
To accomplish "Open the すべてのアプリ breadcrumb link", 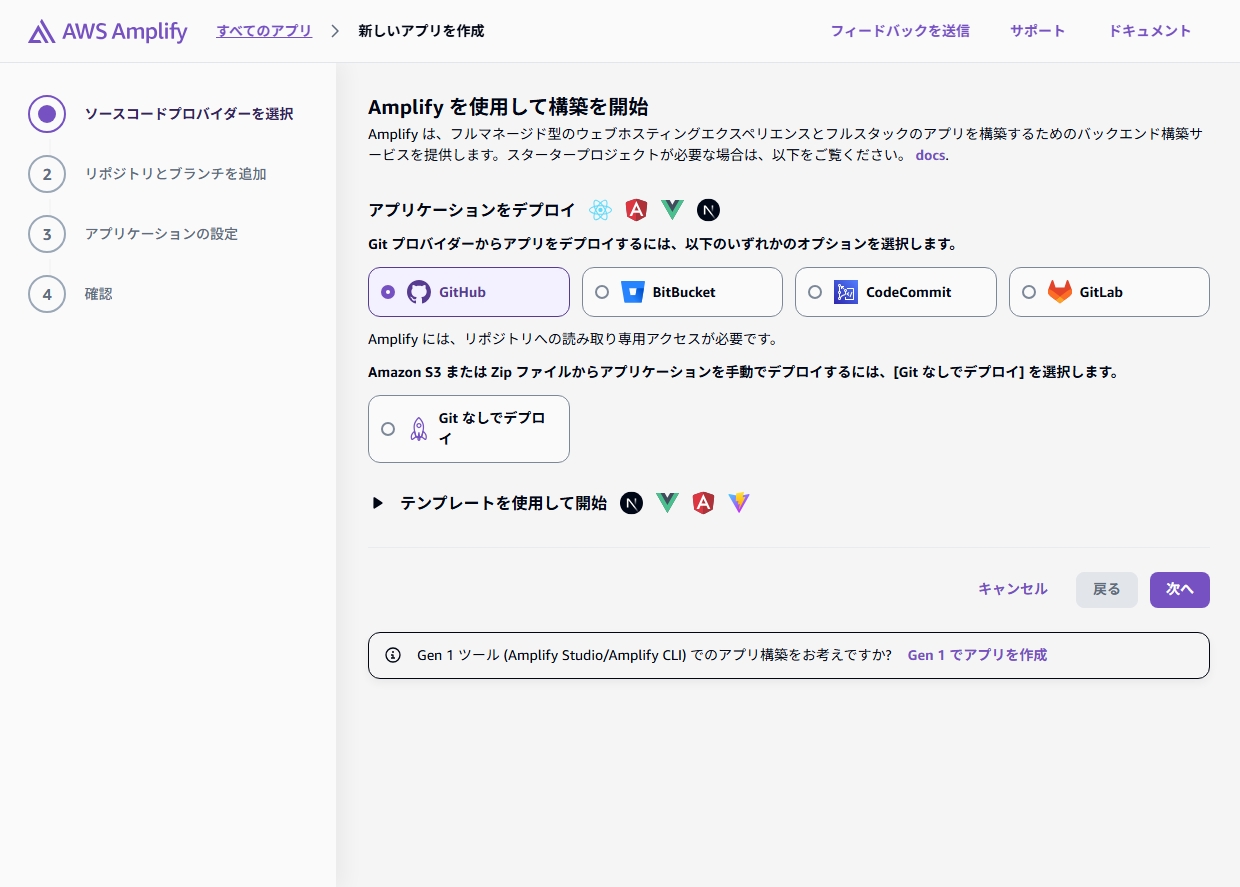I will click(x=264, y=31).
